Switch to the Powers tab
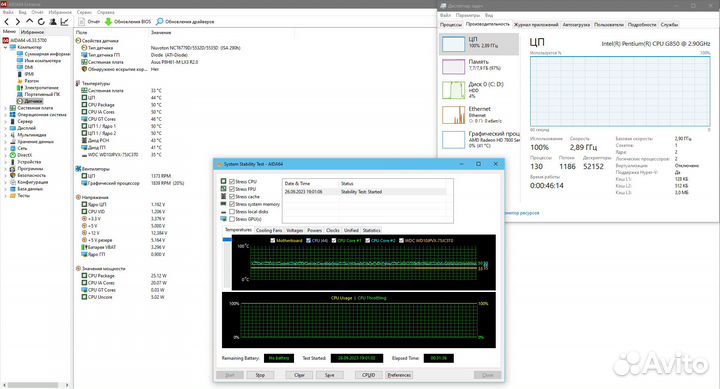Image resolution: width=720 pixels, height=389 pixels. [315, 230]
